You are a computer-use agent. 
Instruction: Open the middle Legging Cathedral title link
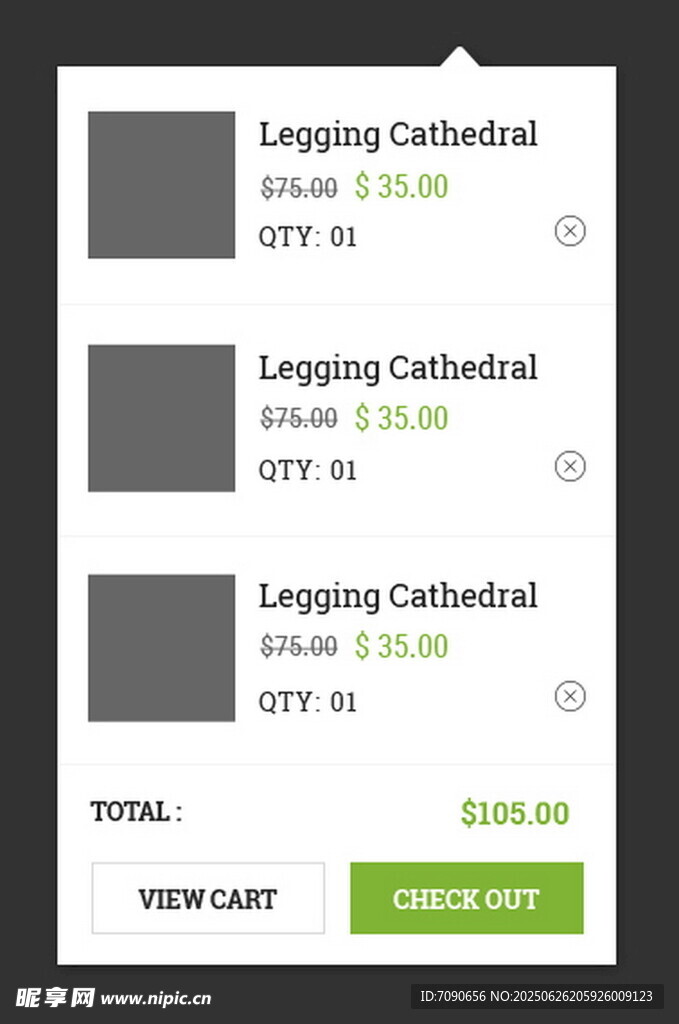coord(398,367)
